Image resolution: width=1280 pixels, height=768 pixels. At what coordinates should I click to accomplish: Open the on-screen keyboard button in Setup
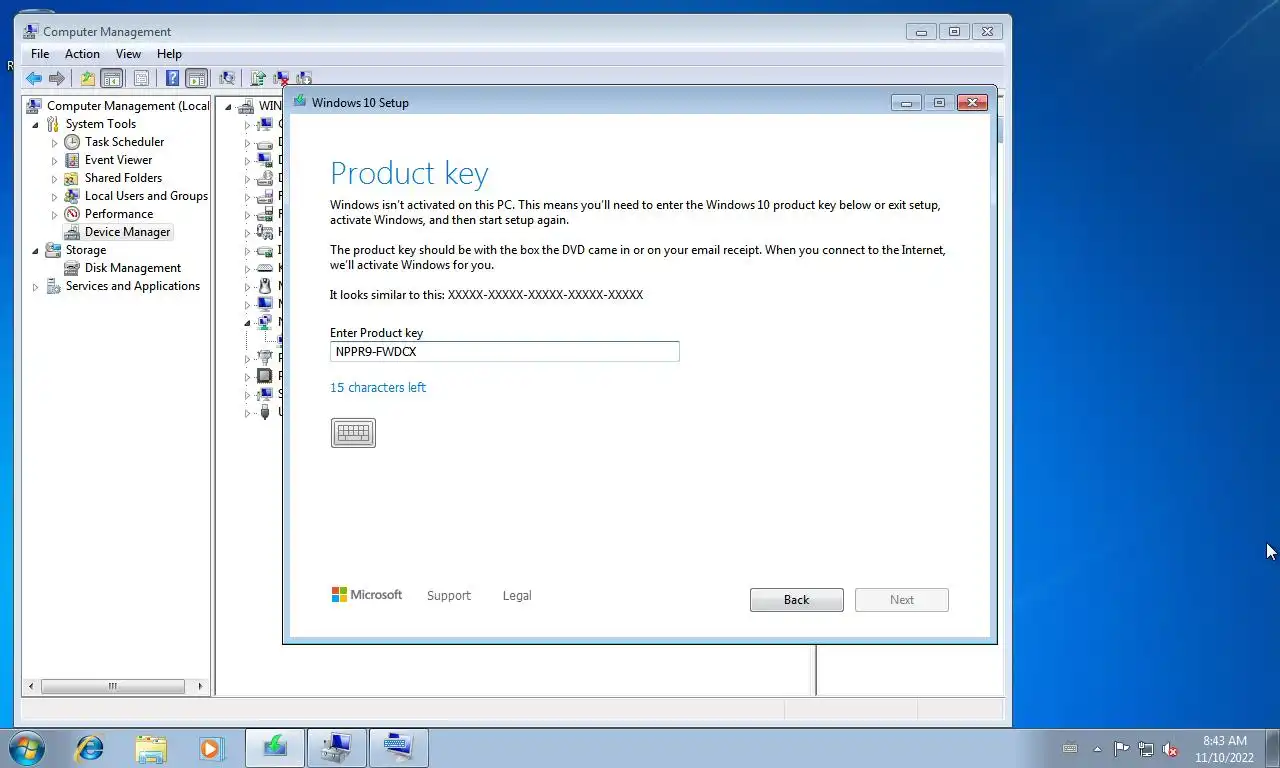click(x=353, y=432)
